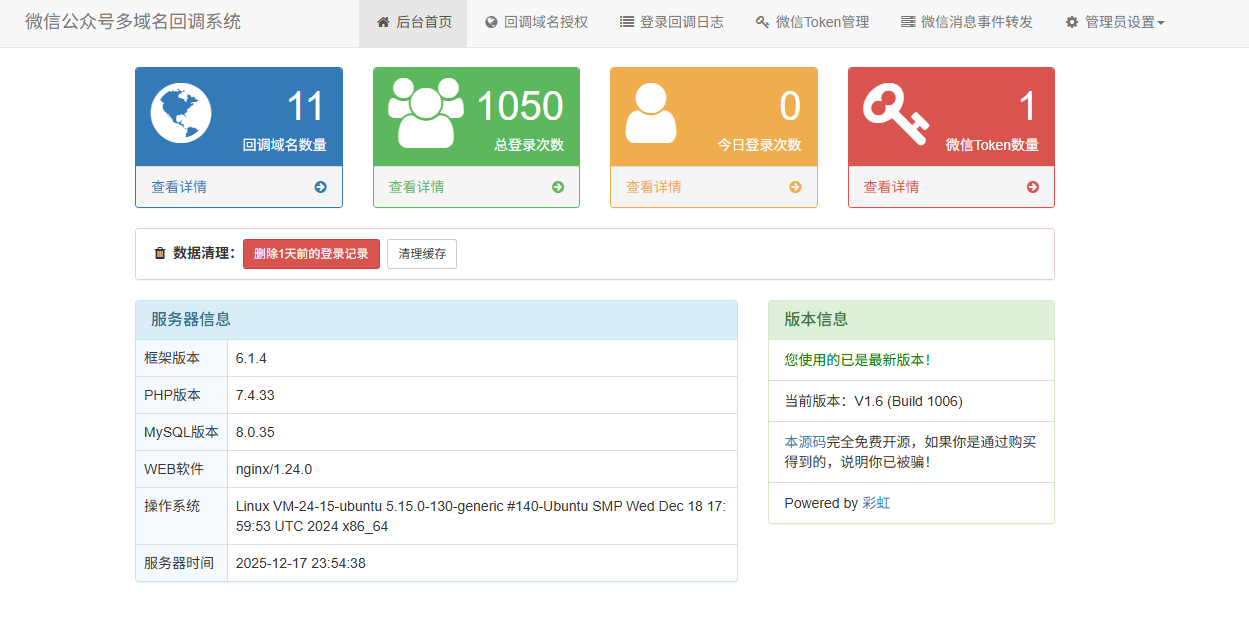This screenshot has height=622, width=1249.
Task: Click the red 删除1天前的登录记录 button
Action: (311, 254)
